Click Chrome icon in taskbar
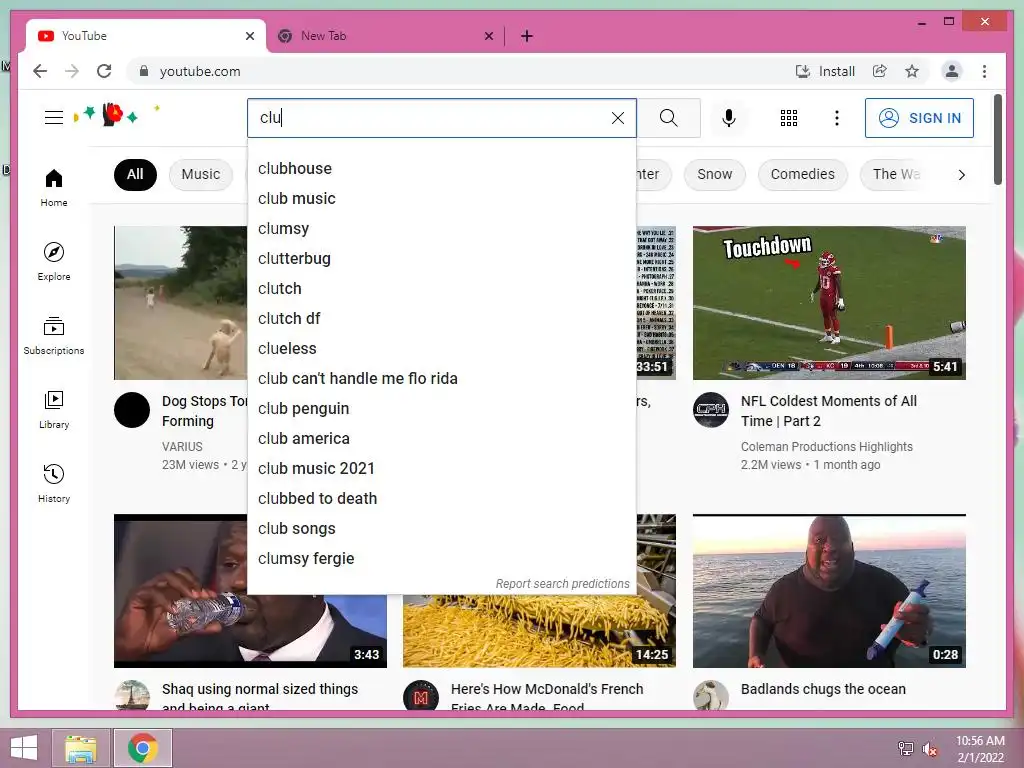This screenshot has width=1024, height=768. (142, 748)
